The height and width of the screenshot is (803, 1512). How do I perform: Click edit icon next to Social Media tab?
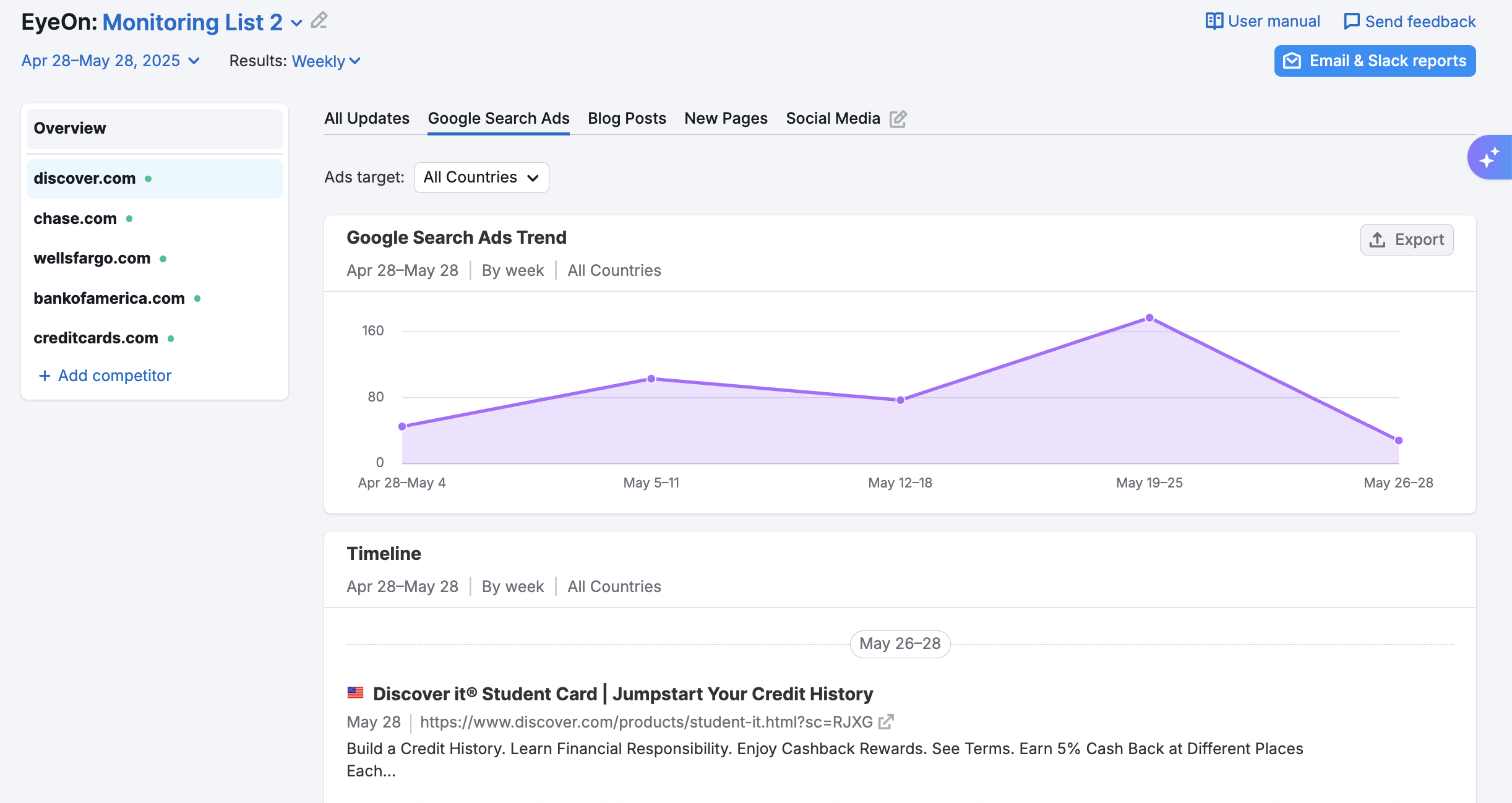(x=898, y=119)
